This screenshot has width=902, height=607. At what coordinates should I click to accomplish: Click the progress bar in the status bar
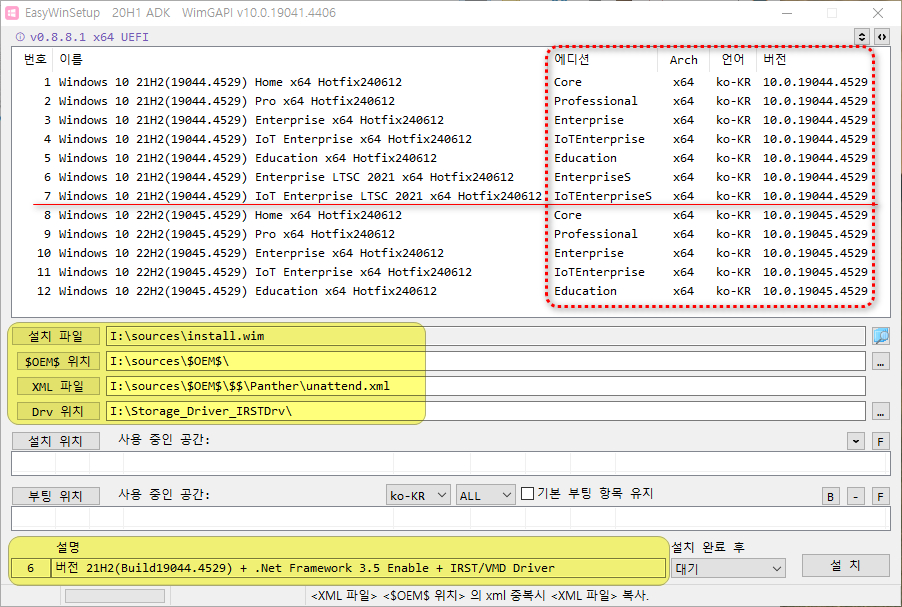click(114, 596)
